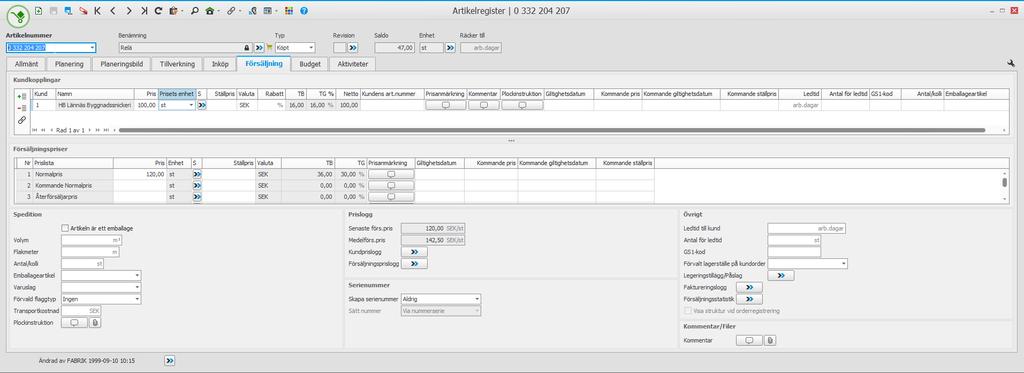1024x373 pixels.
Task: Open Kommentar note for HB Lännäs row
Action: [x=483, y=105]
